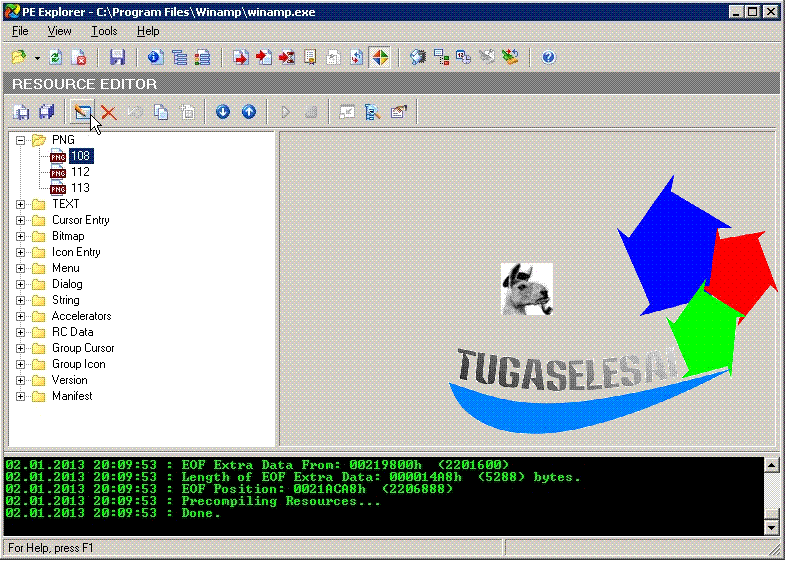This screenshot has height=562, width=787.
Task: Open the Tools menu
Action: (x=104, y=31)
